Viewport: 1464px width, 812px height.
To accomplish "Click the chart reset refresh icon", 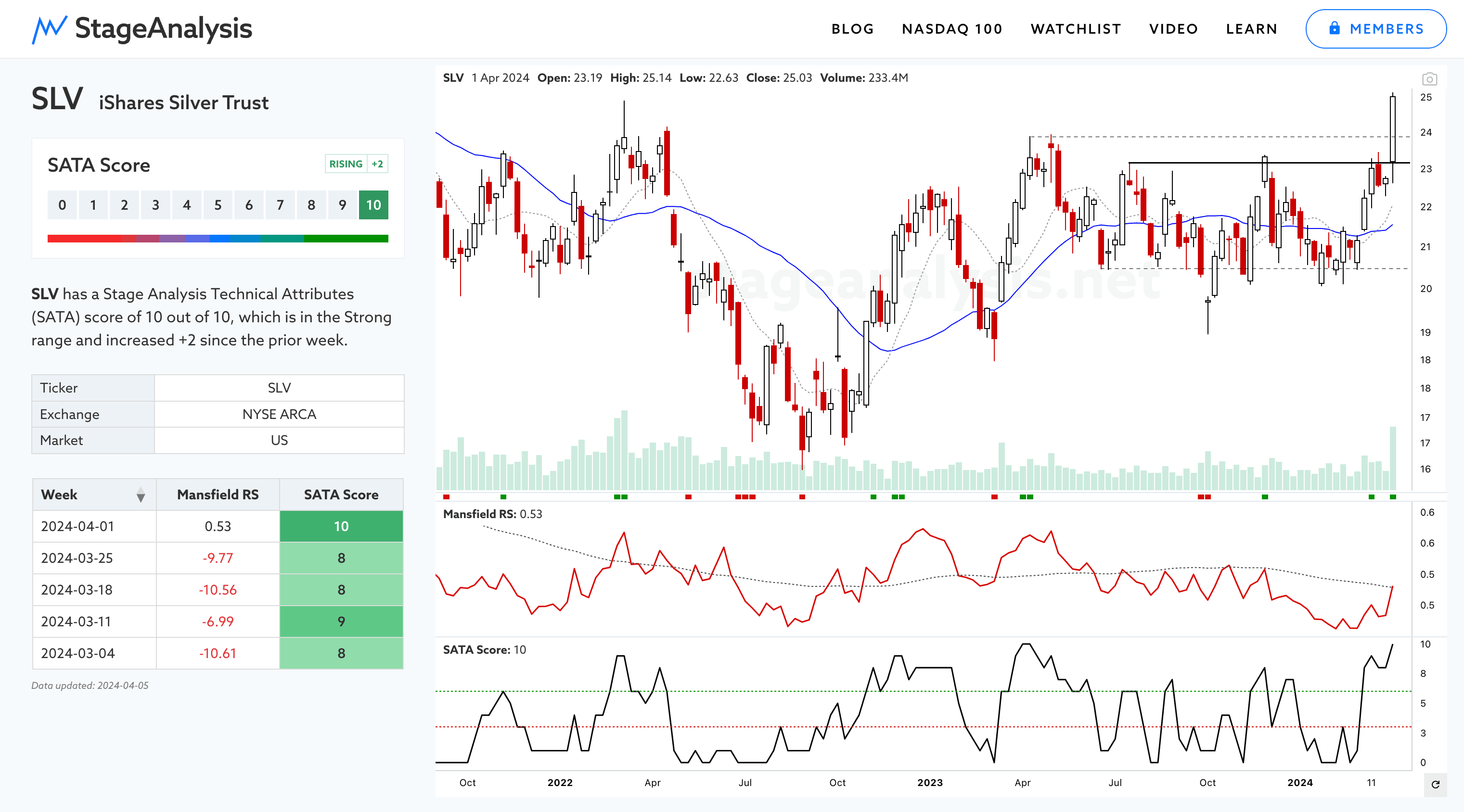I will pyautogui.click(x=1435, y=784).
